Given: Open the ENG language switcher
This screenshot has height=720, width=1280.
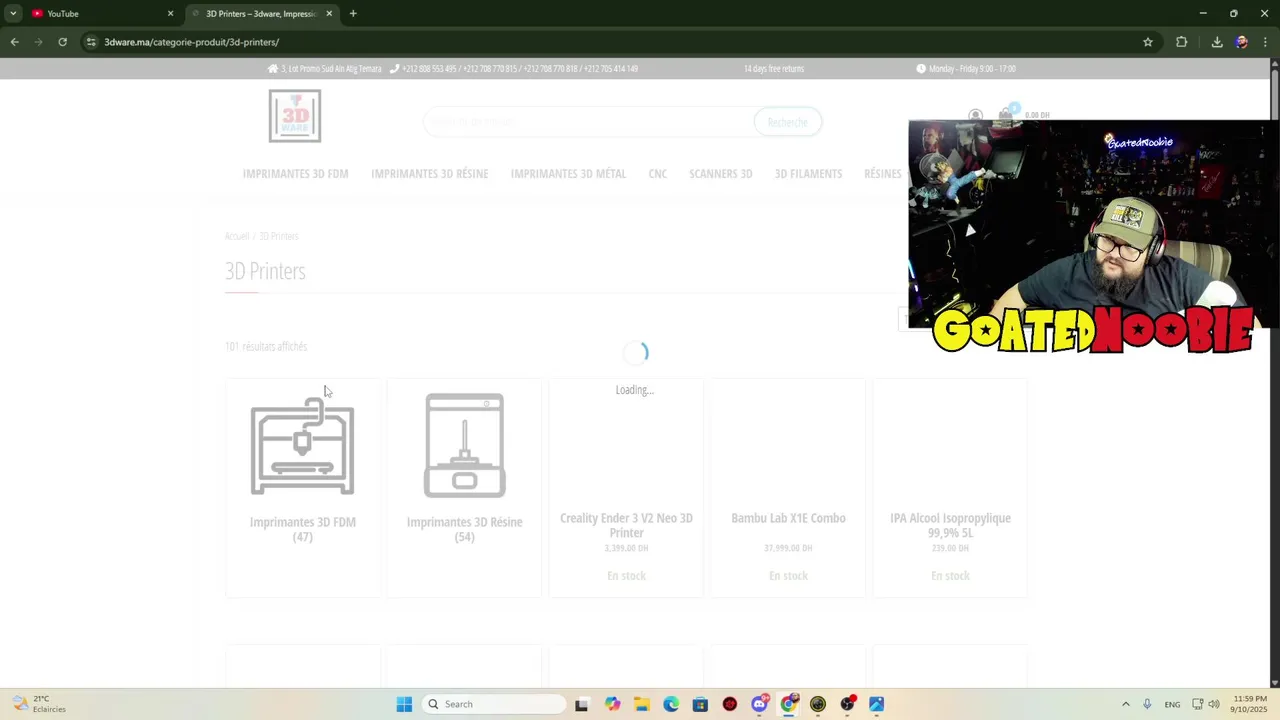Looking at the screenshot, I should [1172, 704].
